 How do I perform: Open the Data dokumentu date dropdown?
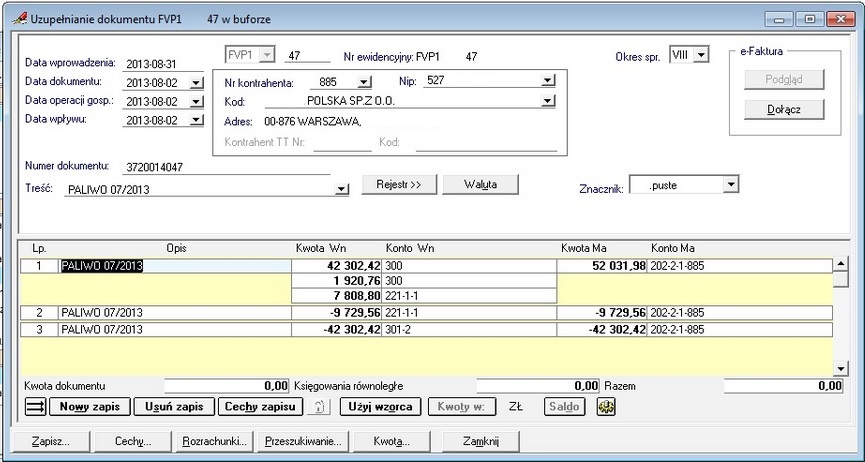coord(197,83)
